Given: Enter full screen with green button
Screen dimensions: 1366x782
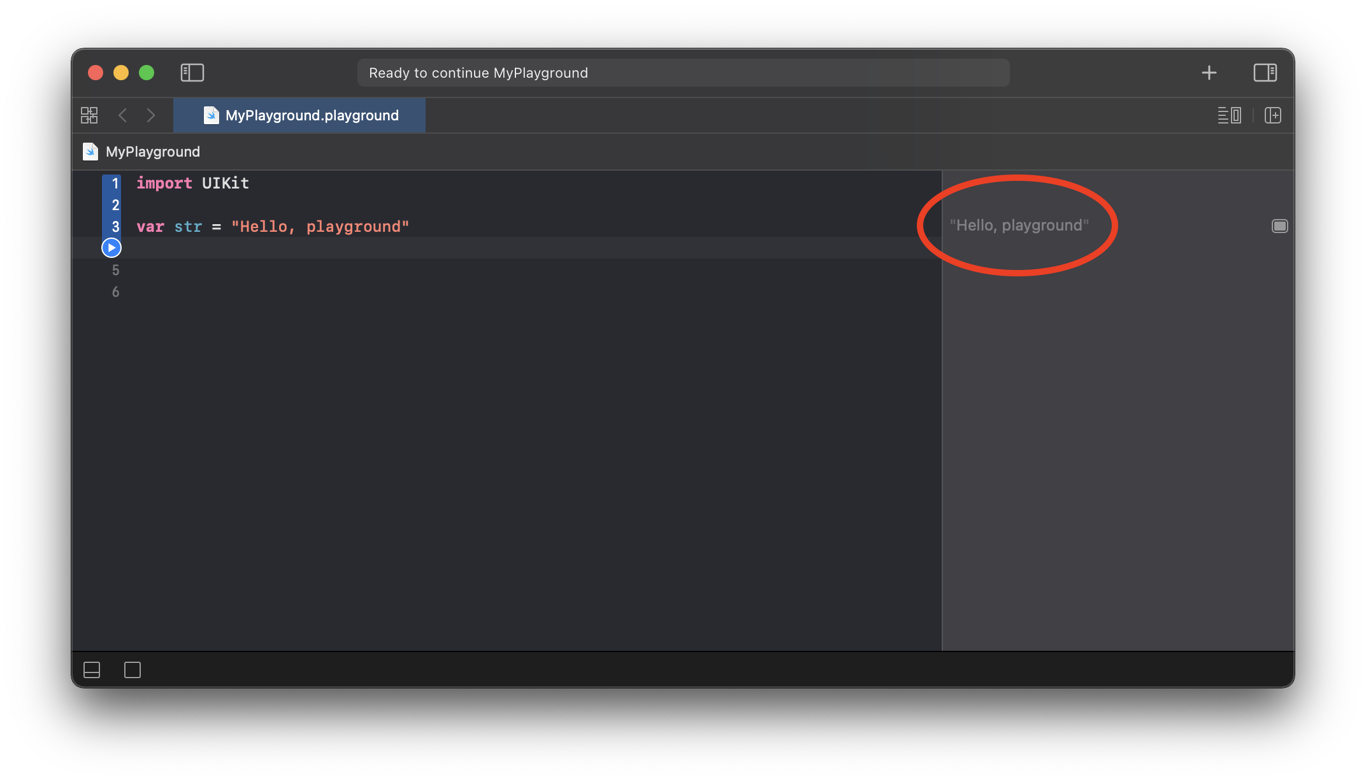Looking at the screenshot, I should pyautogui.click(x=147, y=73).
